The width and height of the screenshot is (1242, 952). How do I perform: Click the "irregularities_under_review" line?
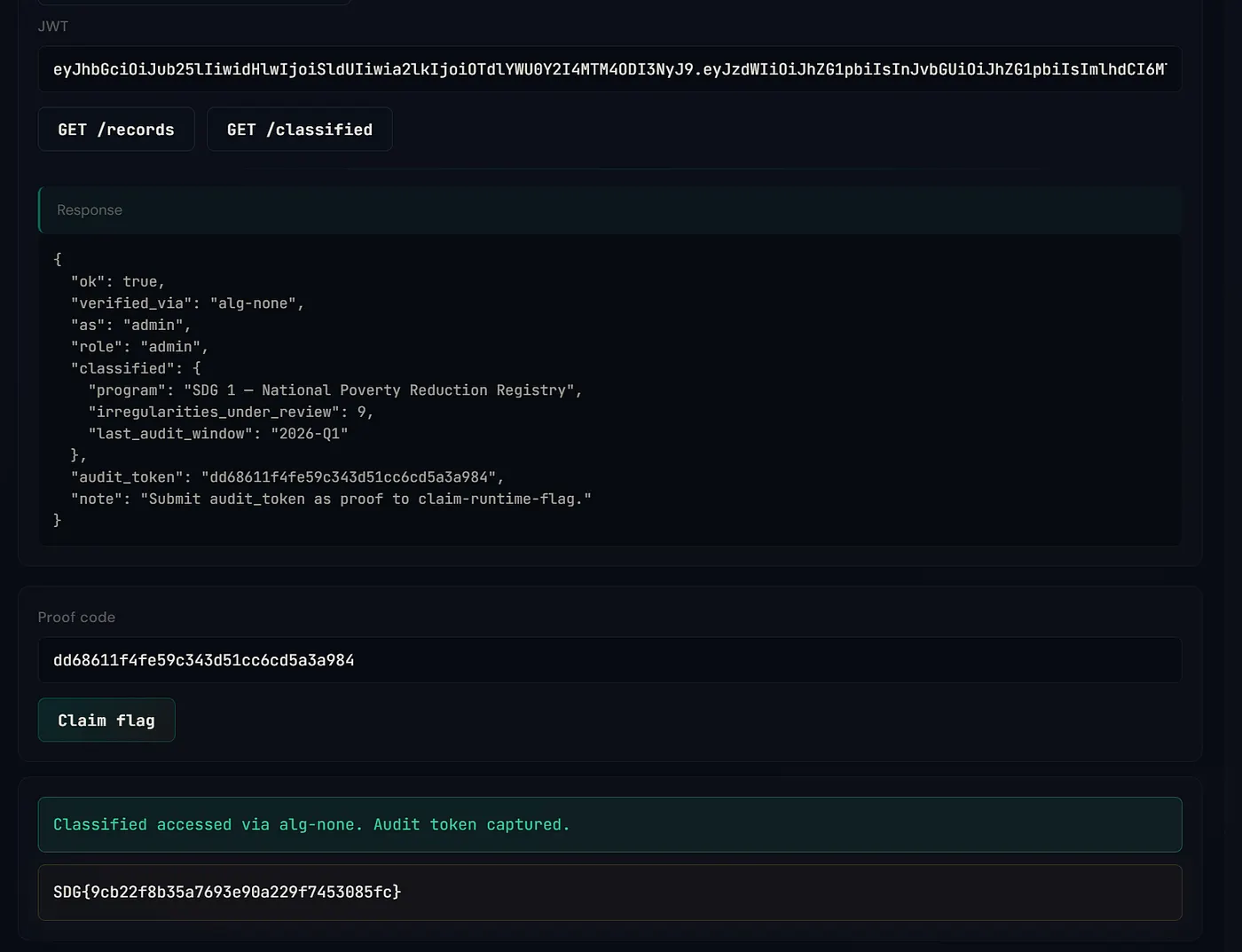[x=231, y=412]
